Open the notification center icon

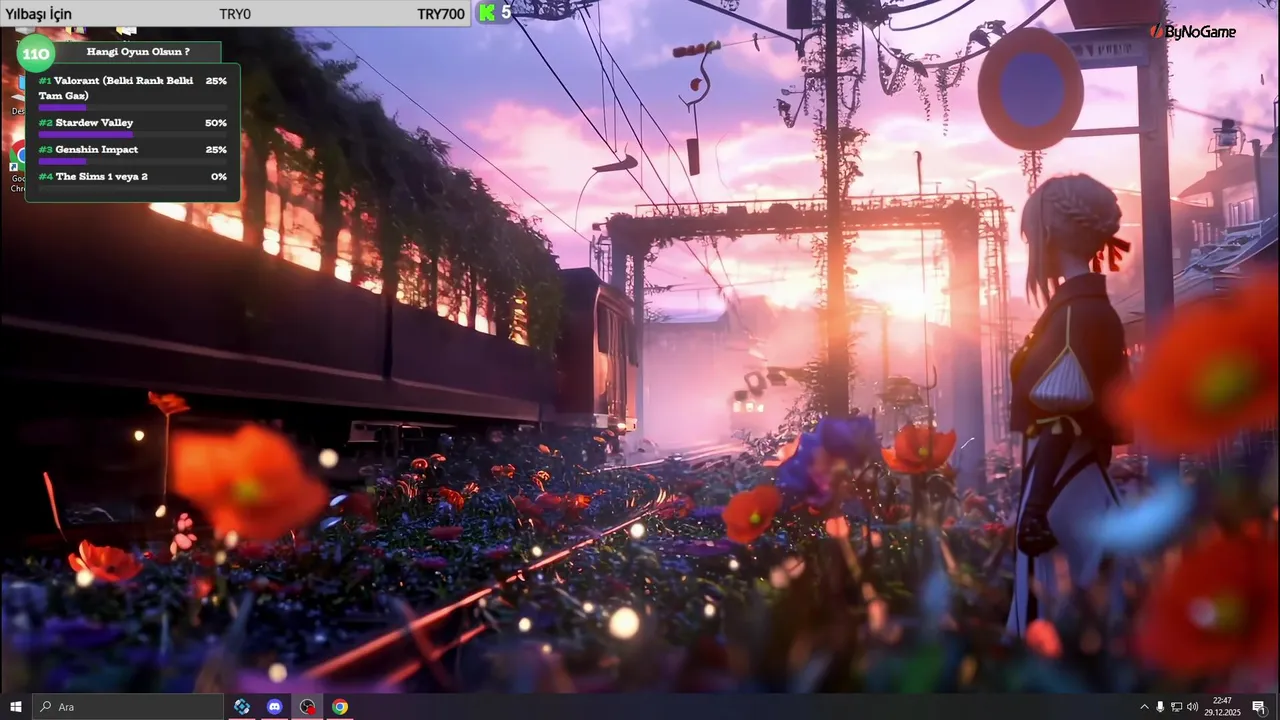click(1259, 707)
